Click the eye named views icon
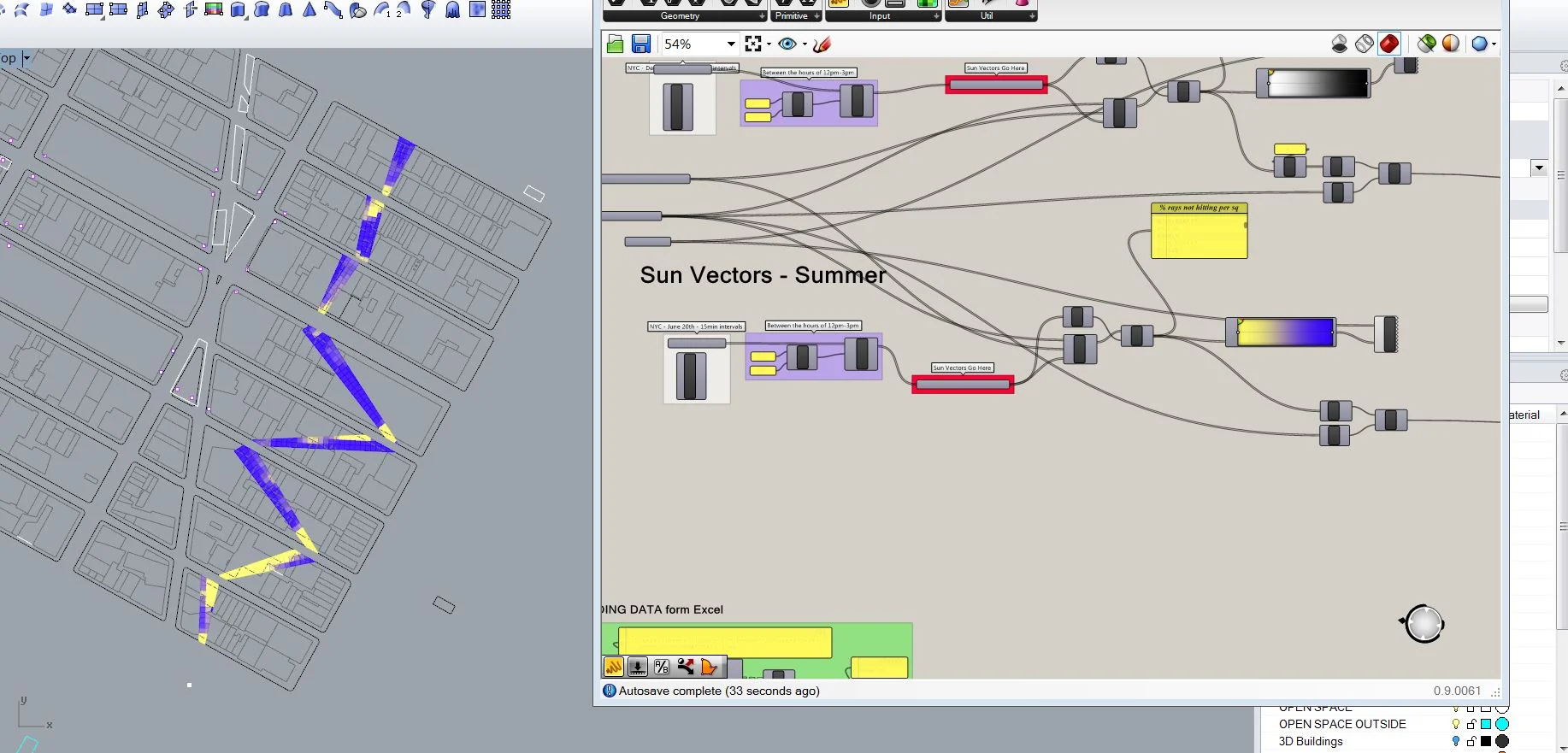The height and width of the screenshot is (753, 1568). pos(787,44)
